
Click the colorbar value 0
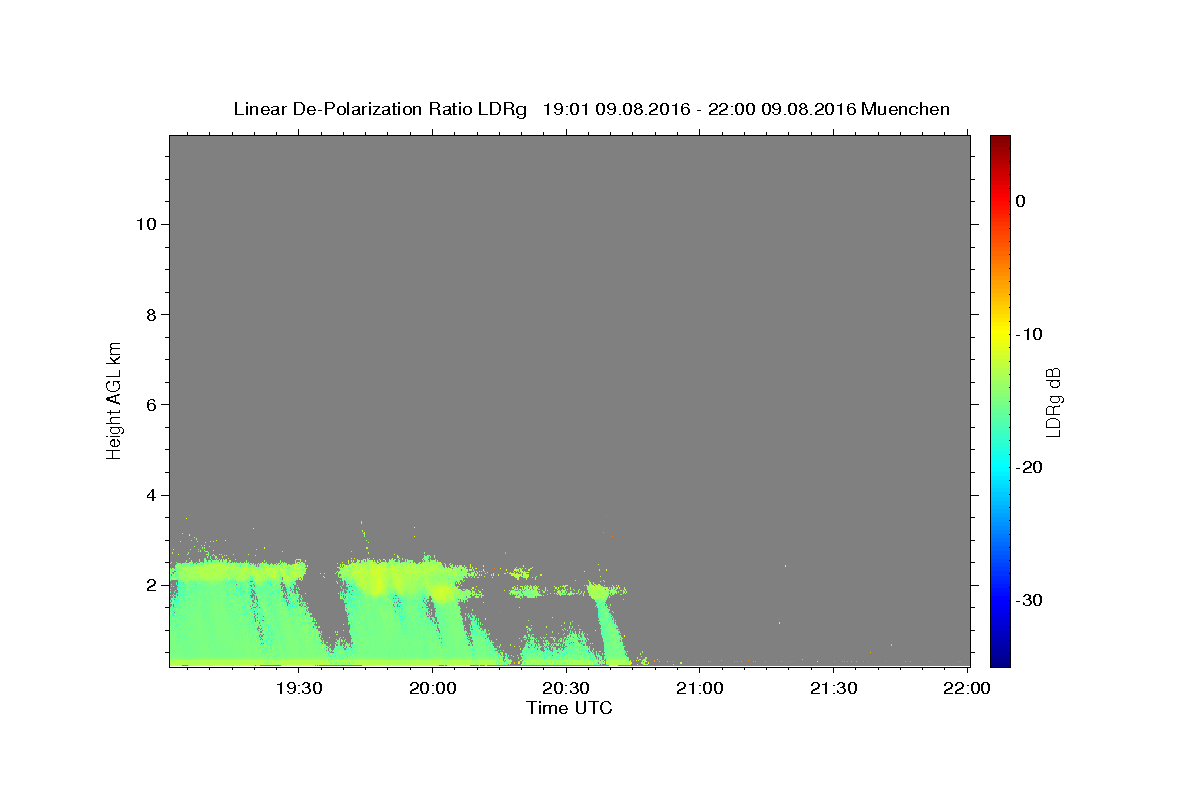pyautogui.click(x=1021, y=201)
